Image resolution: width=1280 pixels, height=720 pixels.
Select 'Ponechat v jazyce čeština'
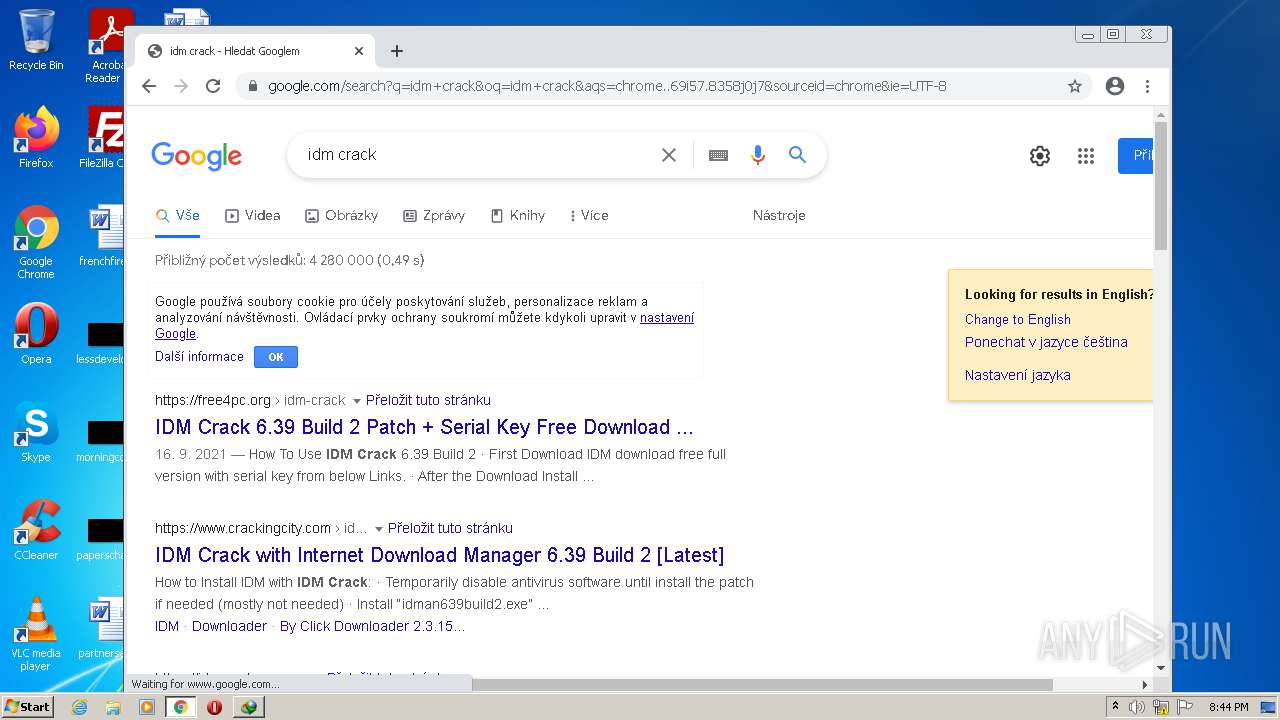click(1046, 342)
